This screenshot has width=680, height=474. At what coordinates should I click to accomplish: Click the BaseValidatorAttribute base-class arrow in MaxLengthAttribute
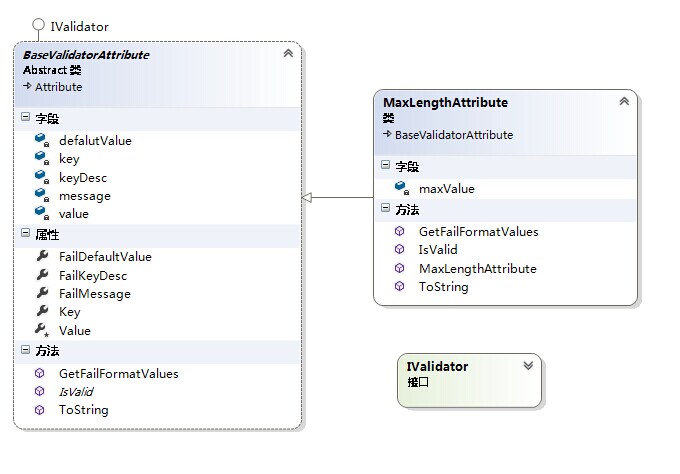[x=387, y=134]
